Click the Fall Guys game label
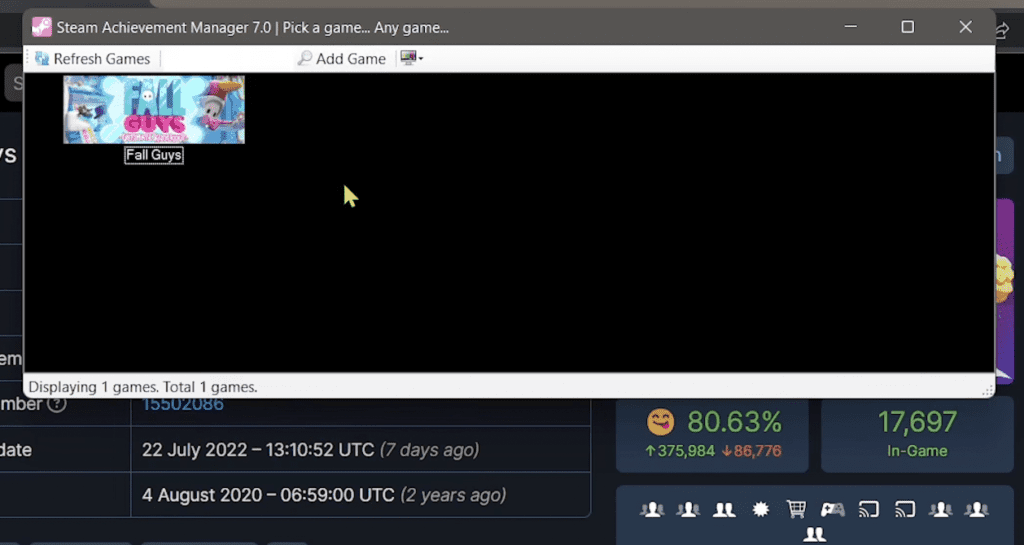The height and width of the screenshot is (545, 1024). click(154, 155)
